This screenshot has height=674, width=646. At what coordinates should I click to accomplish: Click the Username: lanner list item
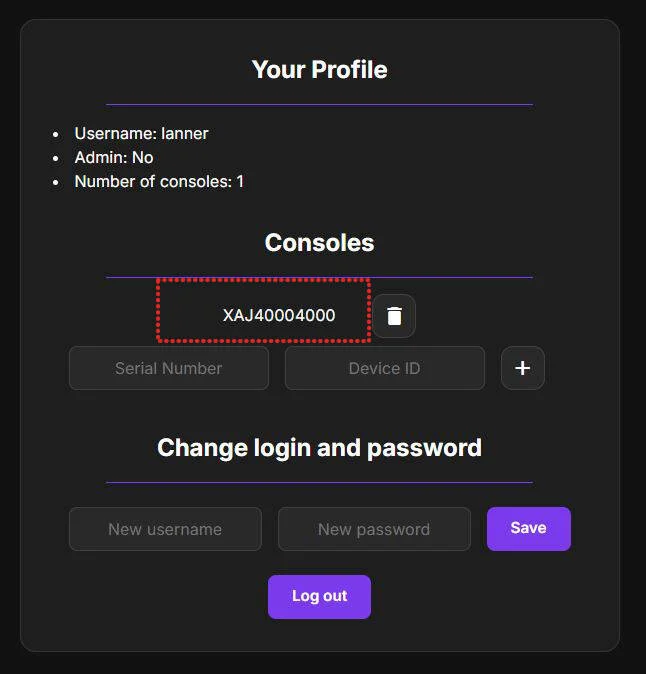click(141, 133)
